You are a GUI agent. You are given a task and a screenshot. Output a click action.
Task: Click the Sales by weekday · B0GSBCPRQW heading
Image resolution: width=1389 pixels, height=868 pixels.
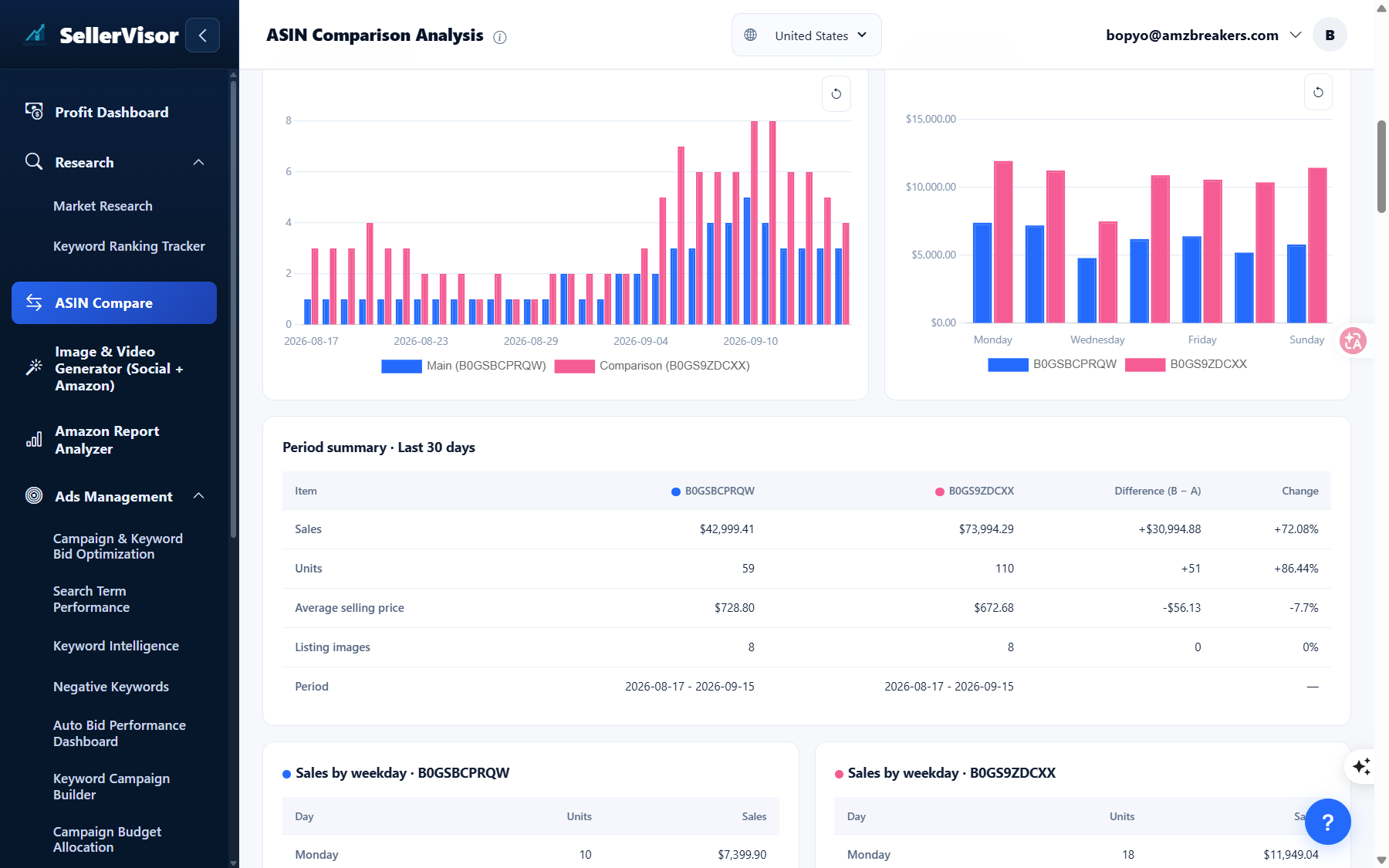(x=403, y=773)
